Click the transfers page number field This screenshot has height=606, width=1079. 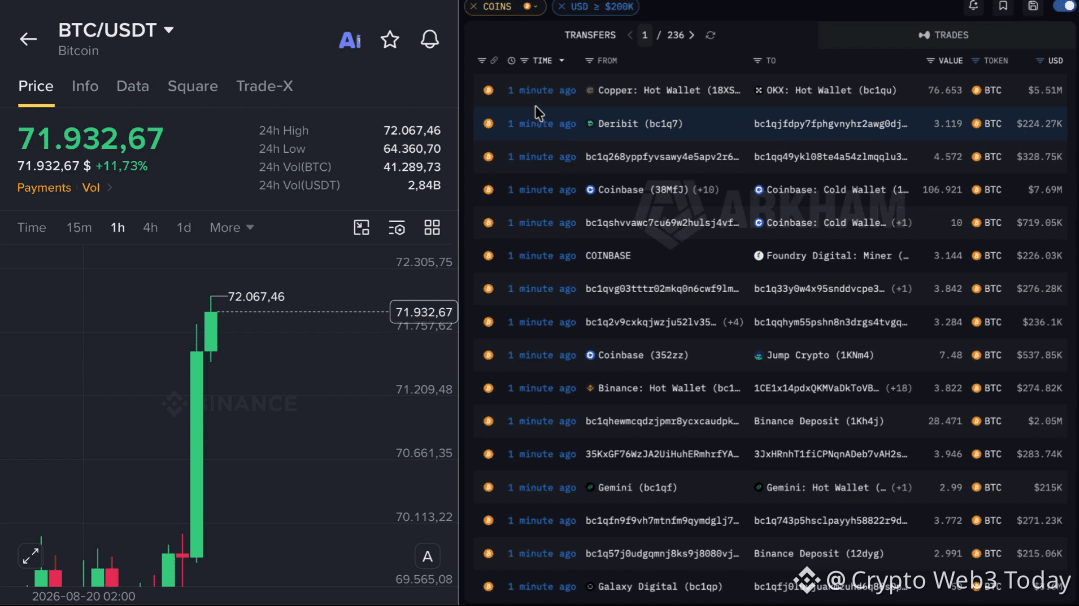645,35
